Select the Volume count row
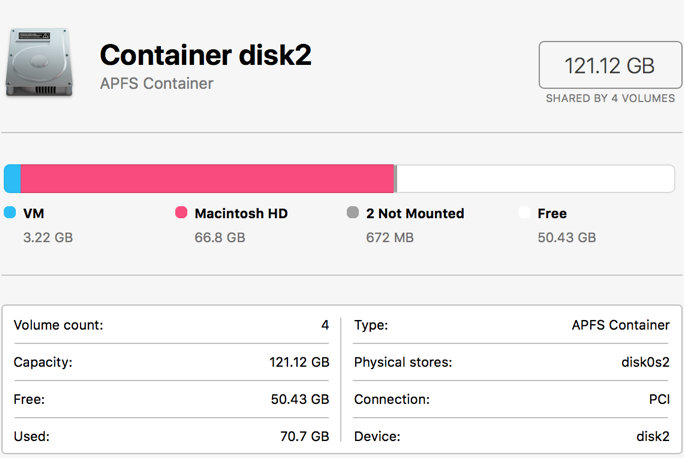 [171, 325]
